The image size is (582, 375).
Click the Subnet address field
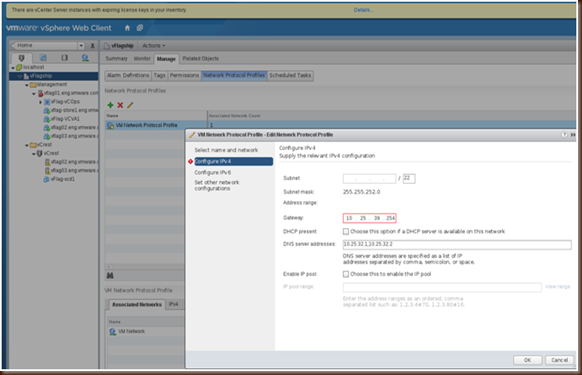coord(369,179)
